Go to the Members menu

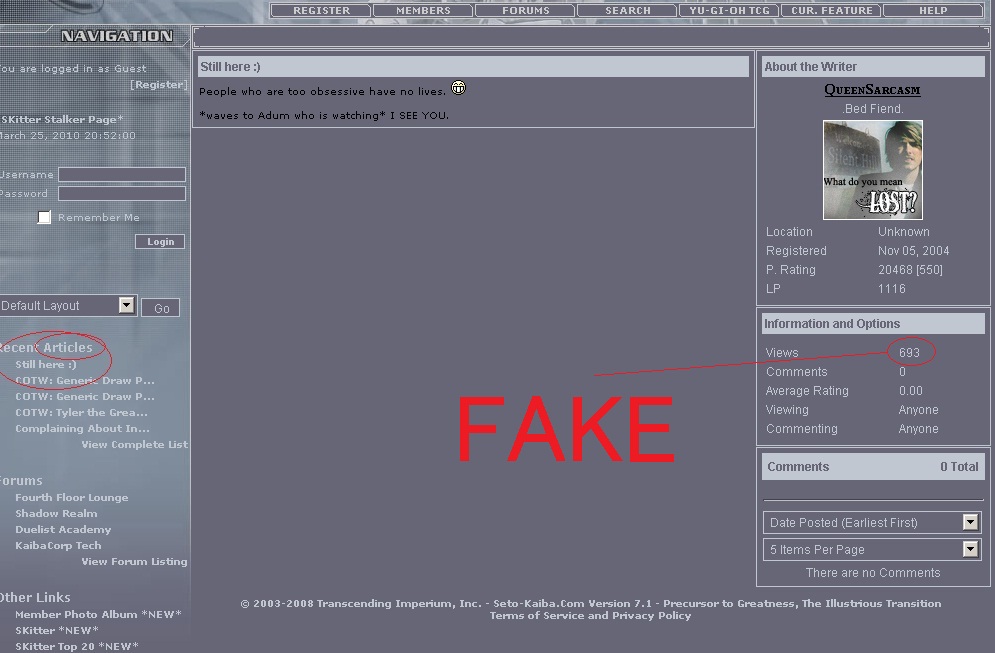(423, 11)
